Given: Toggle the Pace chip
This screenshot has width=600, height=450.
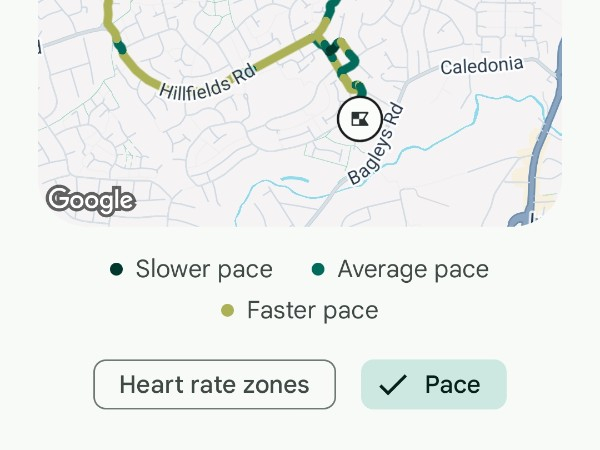Looking at the screenshot, I should 434,385.
